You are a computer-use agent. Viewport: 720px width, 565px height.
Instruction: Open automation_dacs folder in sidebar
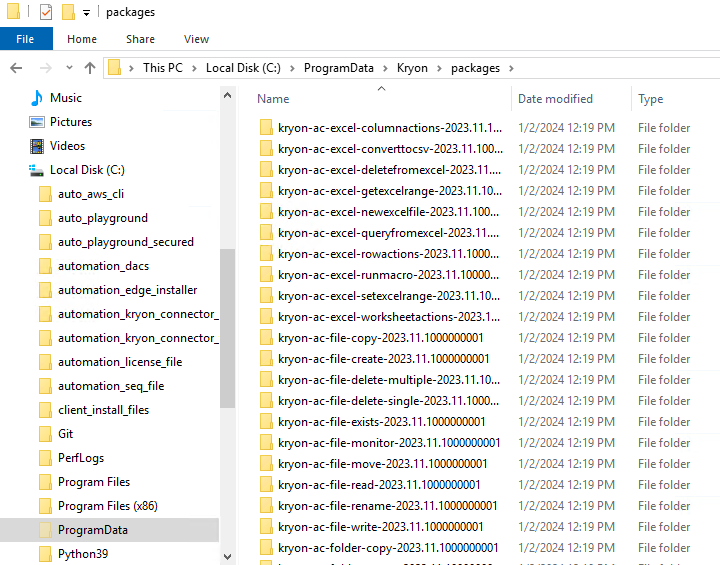(x=103, y=266)
